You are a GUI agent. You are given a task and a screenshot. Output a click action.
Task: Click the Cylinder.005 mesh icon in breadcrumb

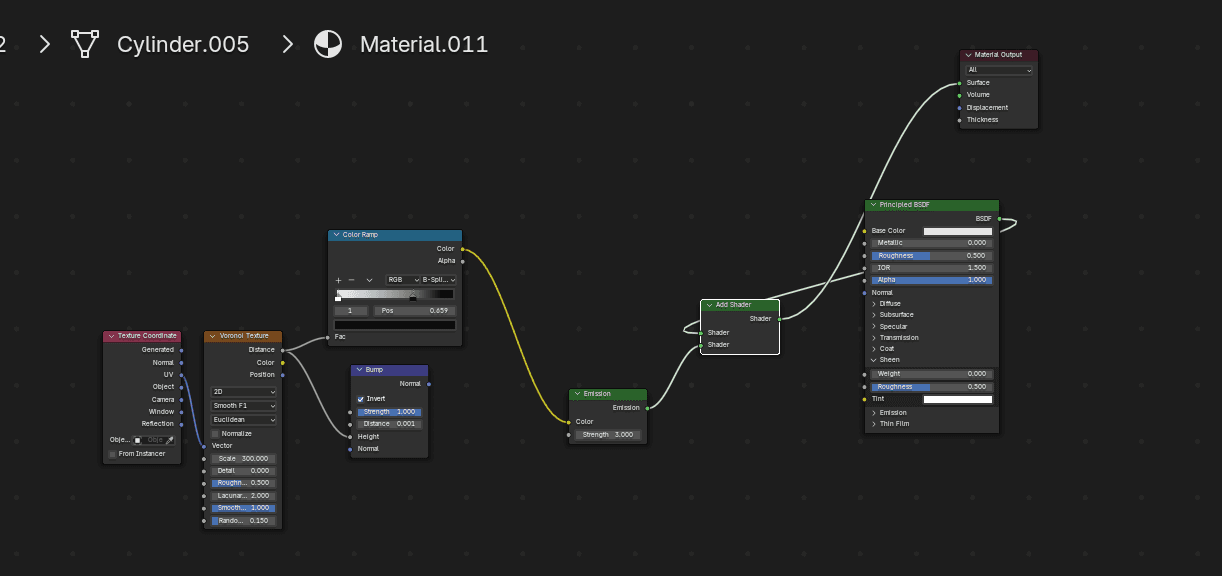coord(85,44)
